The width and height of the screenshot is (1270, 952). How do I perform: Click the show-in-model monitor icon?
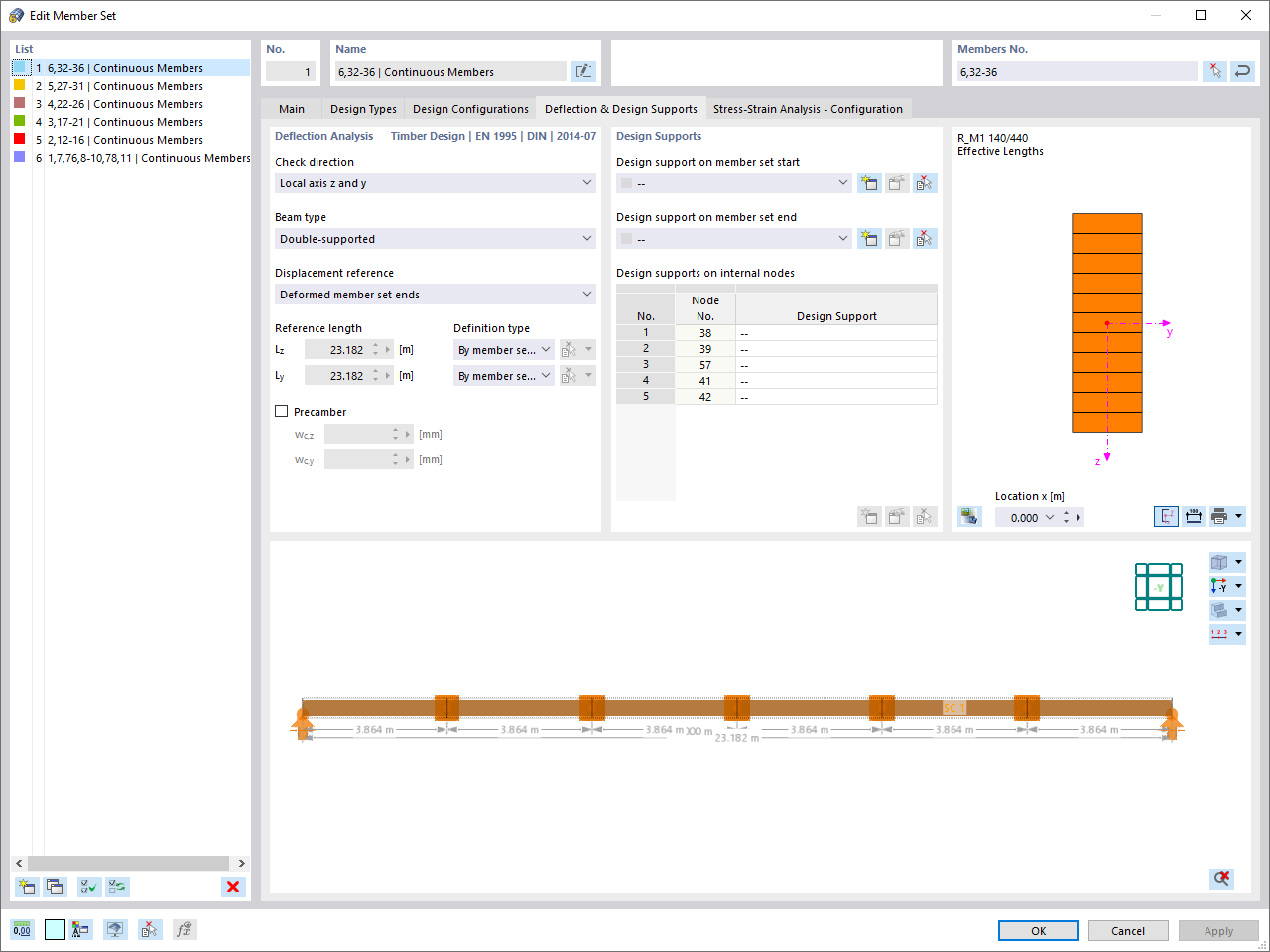click(x=116, y=929)
